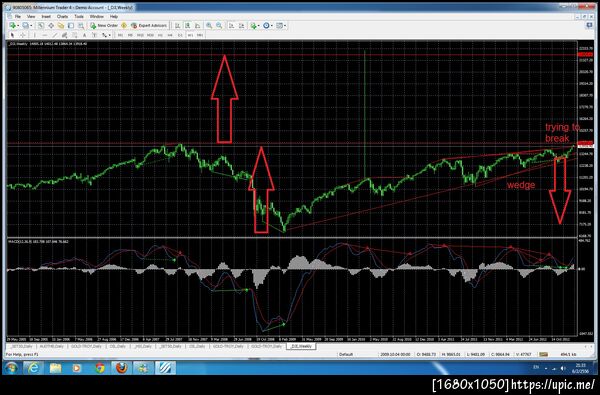
Task: Click the Templates icon
Action: 279,26
